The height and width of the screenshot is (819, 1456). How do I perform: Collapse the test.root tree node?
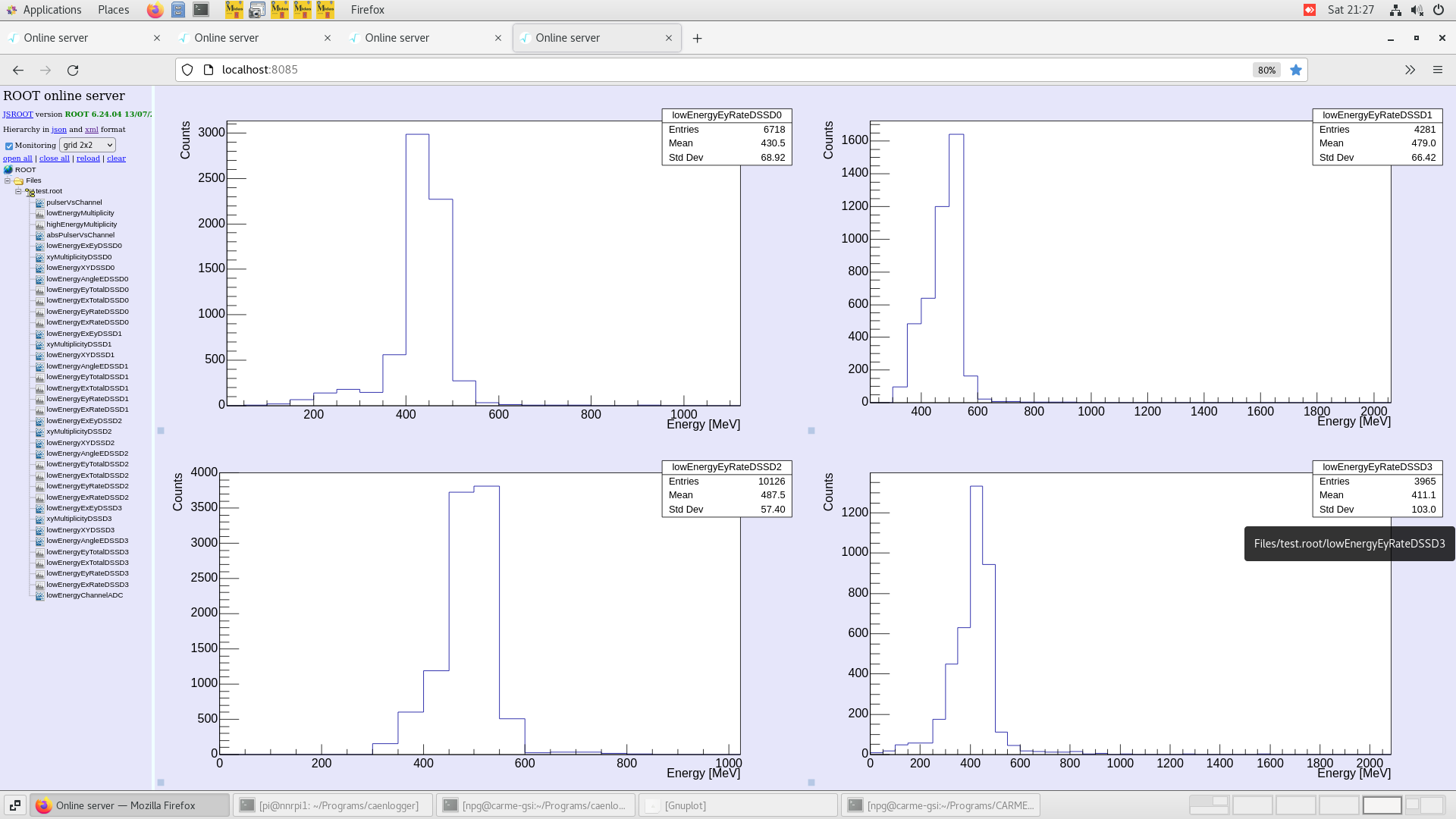18,192
